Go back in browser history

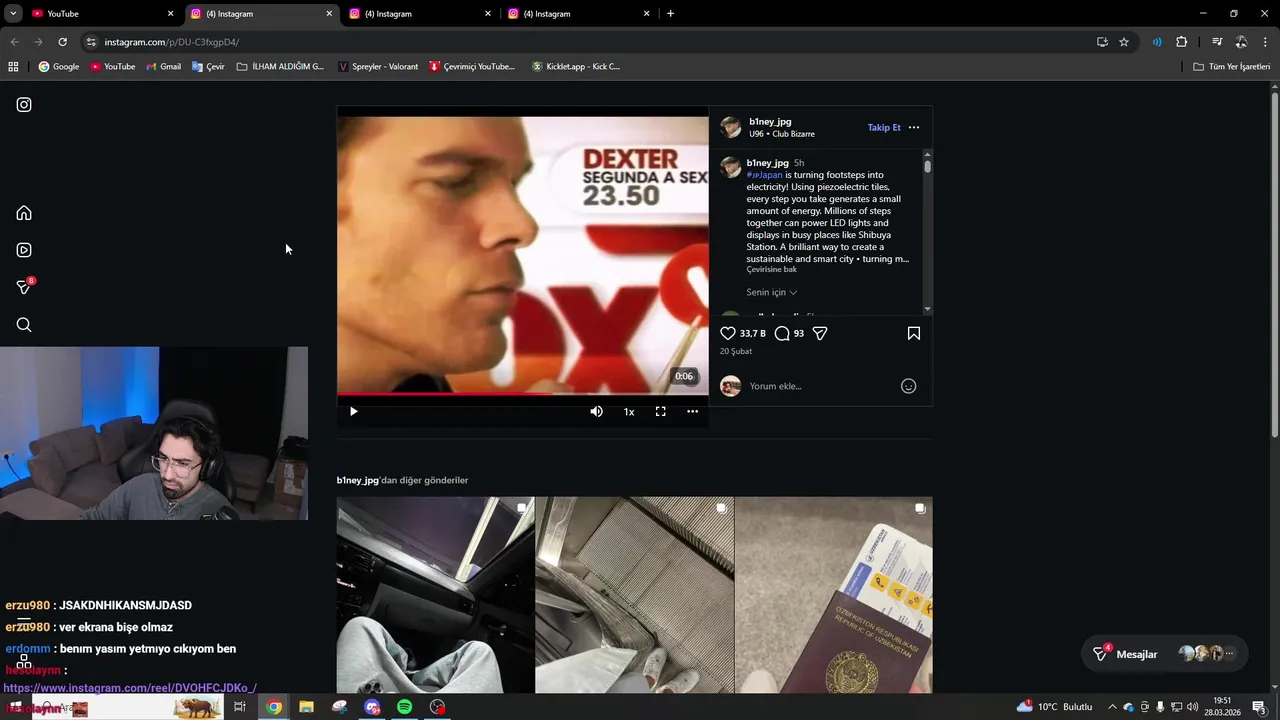tap(14, 42)
